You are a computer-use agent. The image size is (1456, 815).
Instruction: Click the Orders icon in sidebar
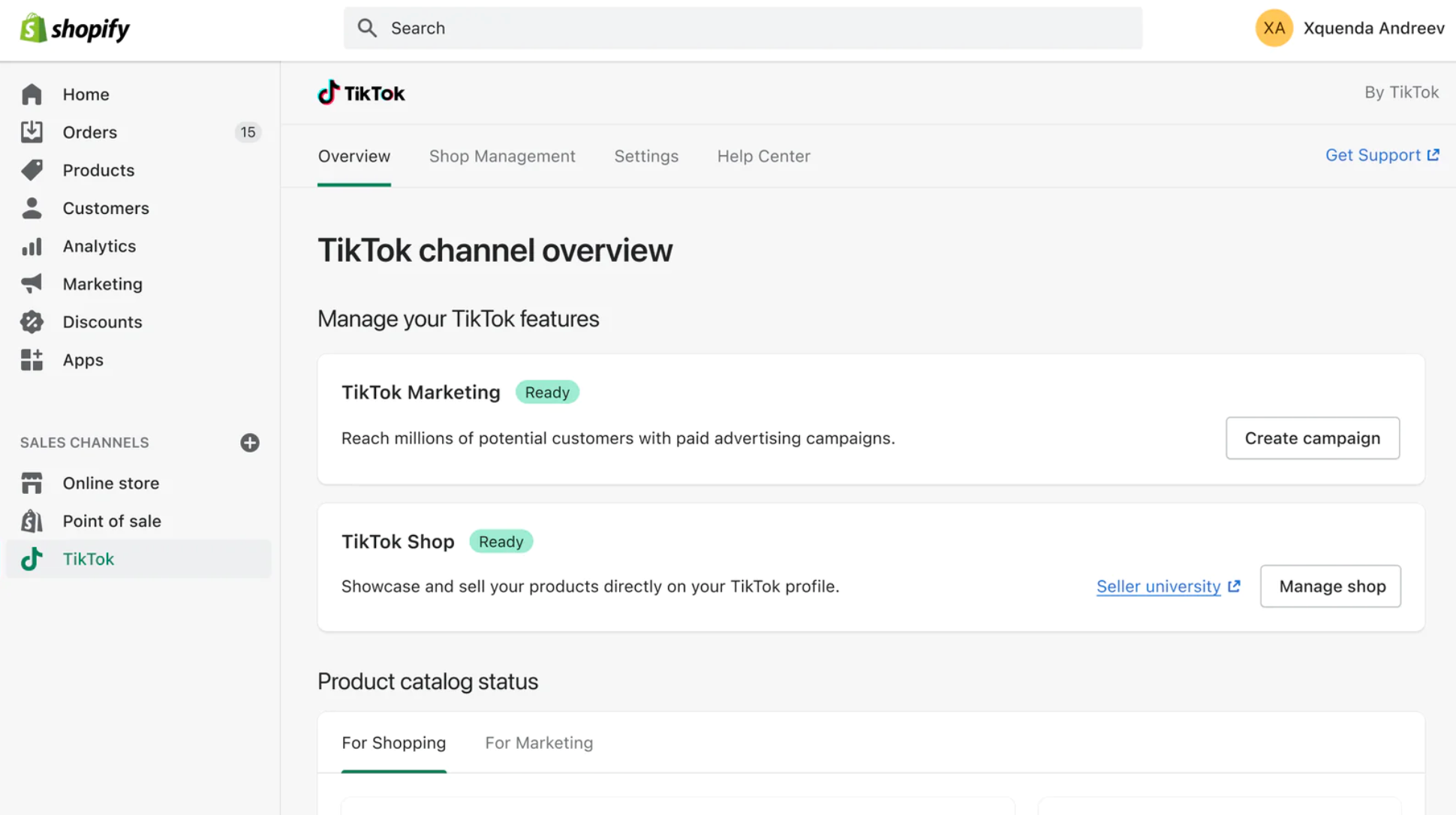click(30, 131)
